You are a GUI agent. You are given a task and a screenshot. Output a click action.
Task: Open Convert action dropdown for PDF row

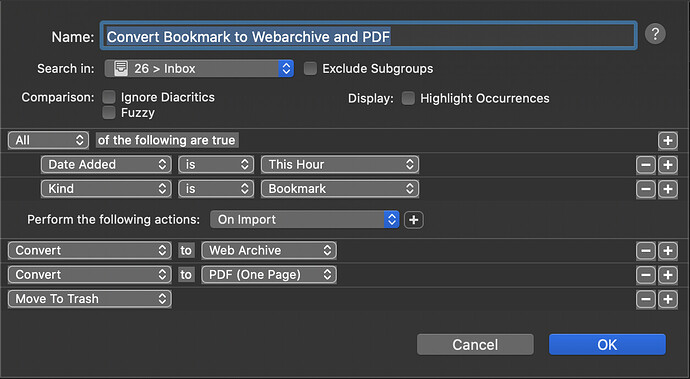(x=89, y=275)
